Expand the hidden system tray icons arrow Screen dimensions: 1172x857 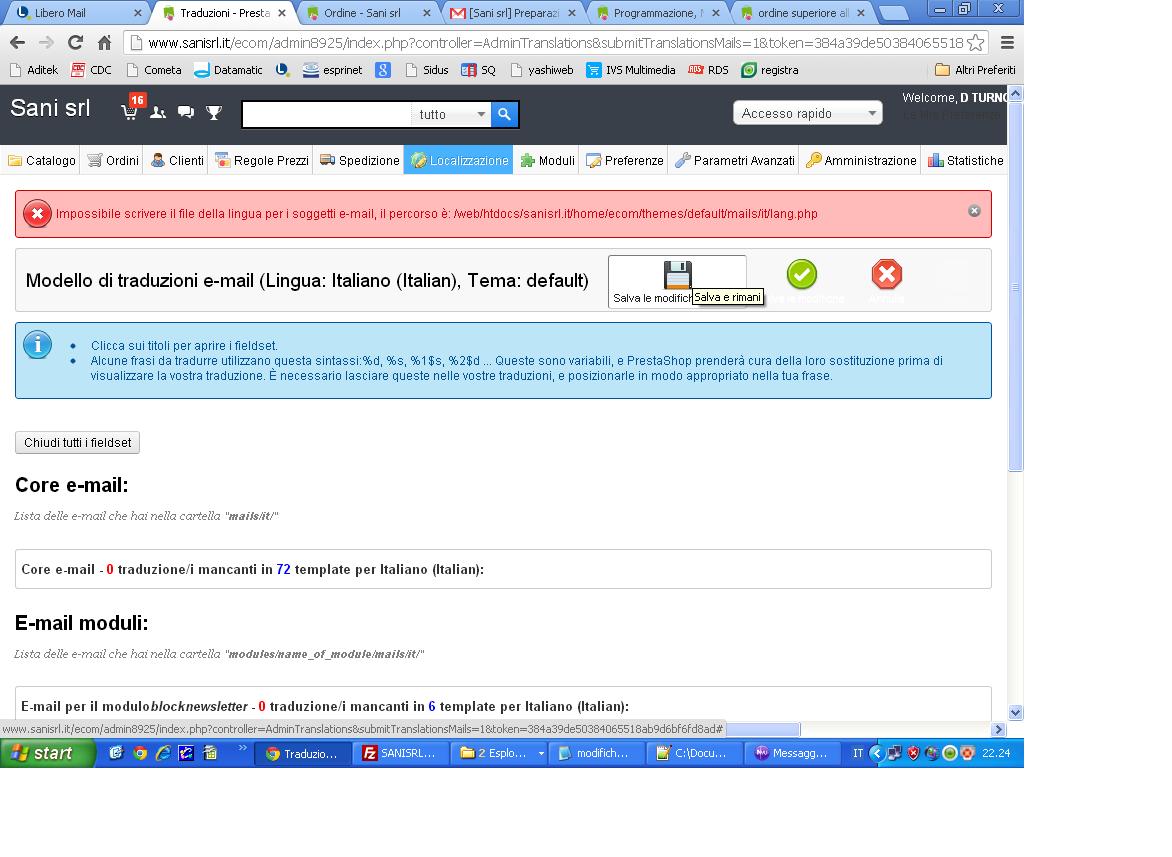click(878, 753)
